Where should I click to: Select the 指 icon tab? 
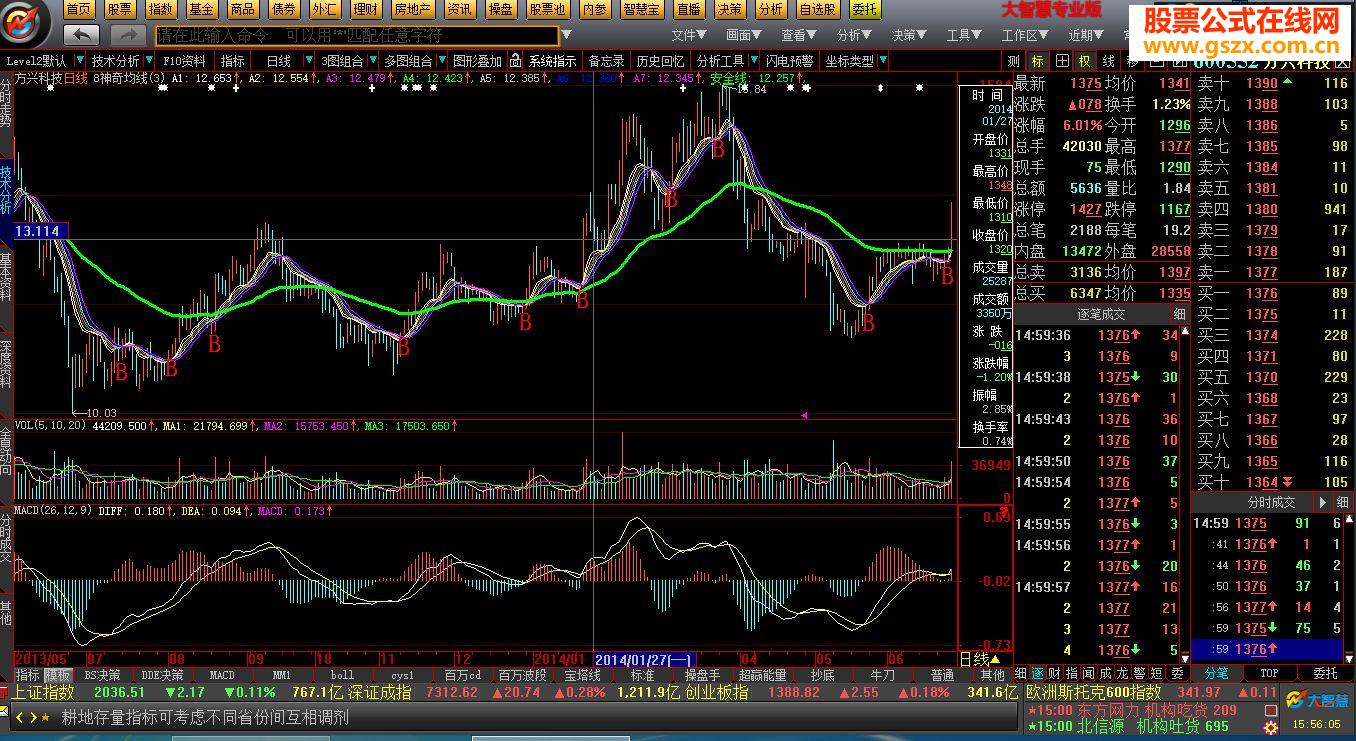click(1071, 674)
